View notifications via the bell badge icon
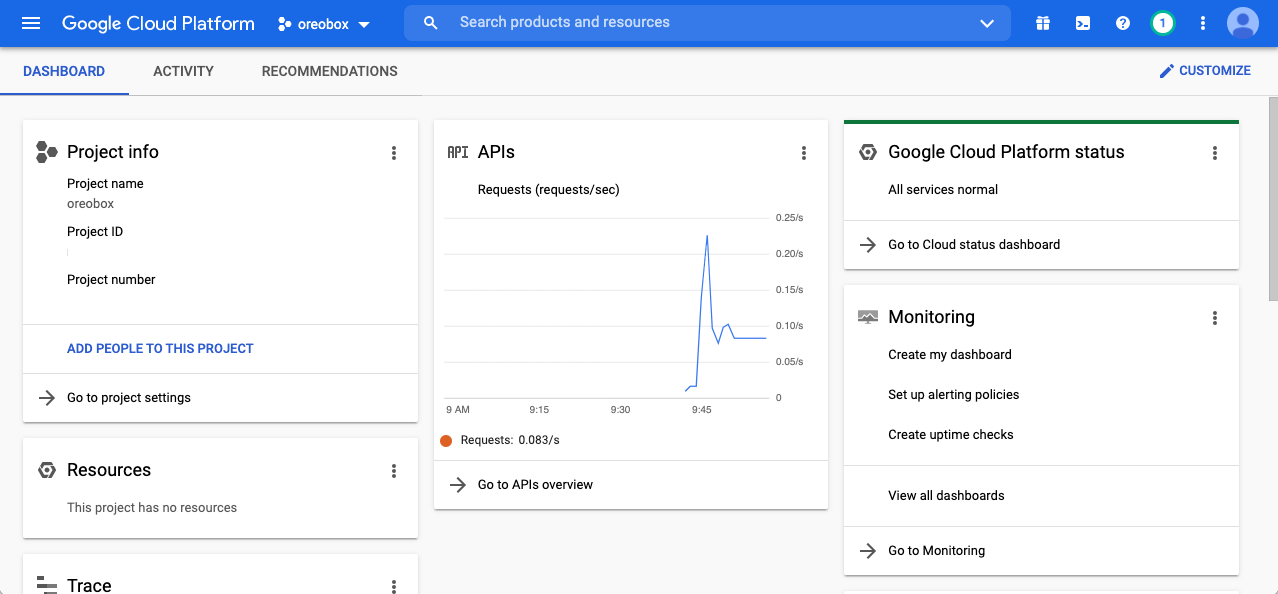Viewport: 1278px width, 594px height. coord(1162,22)
